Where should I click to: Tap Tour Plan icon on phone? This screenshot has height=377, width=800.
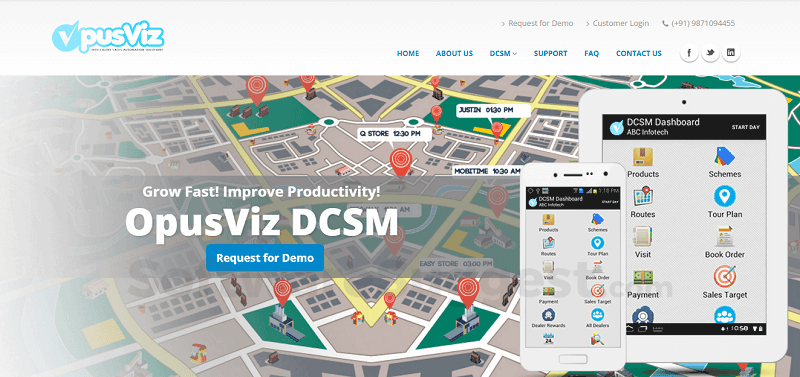[597, 243]
